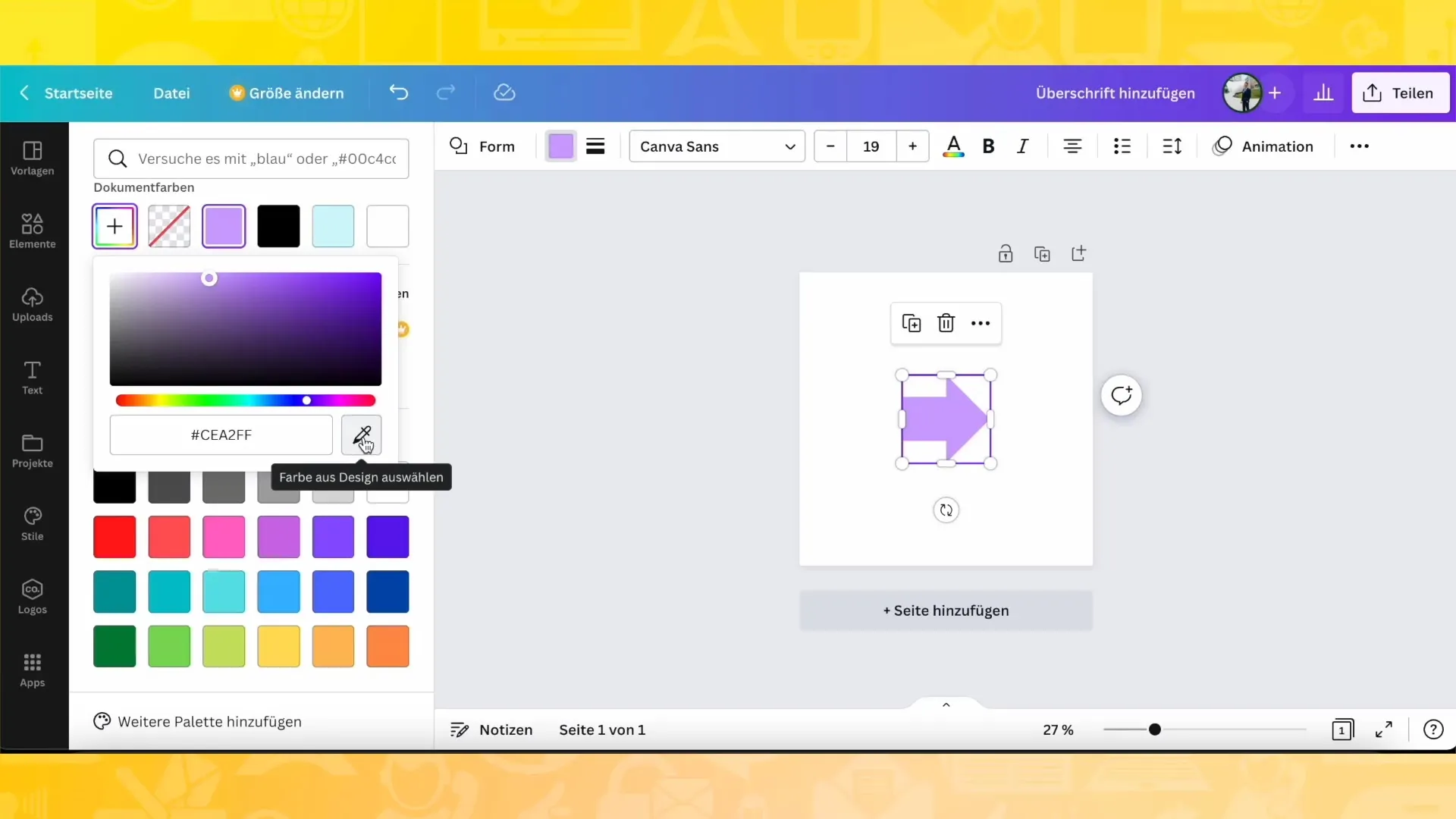Open the Datei menu
Screen dimensions: 1456x819
pos(171,93)
